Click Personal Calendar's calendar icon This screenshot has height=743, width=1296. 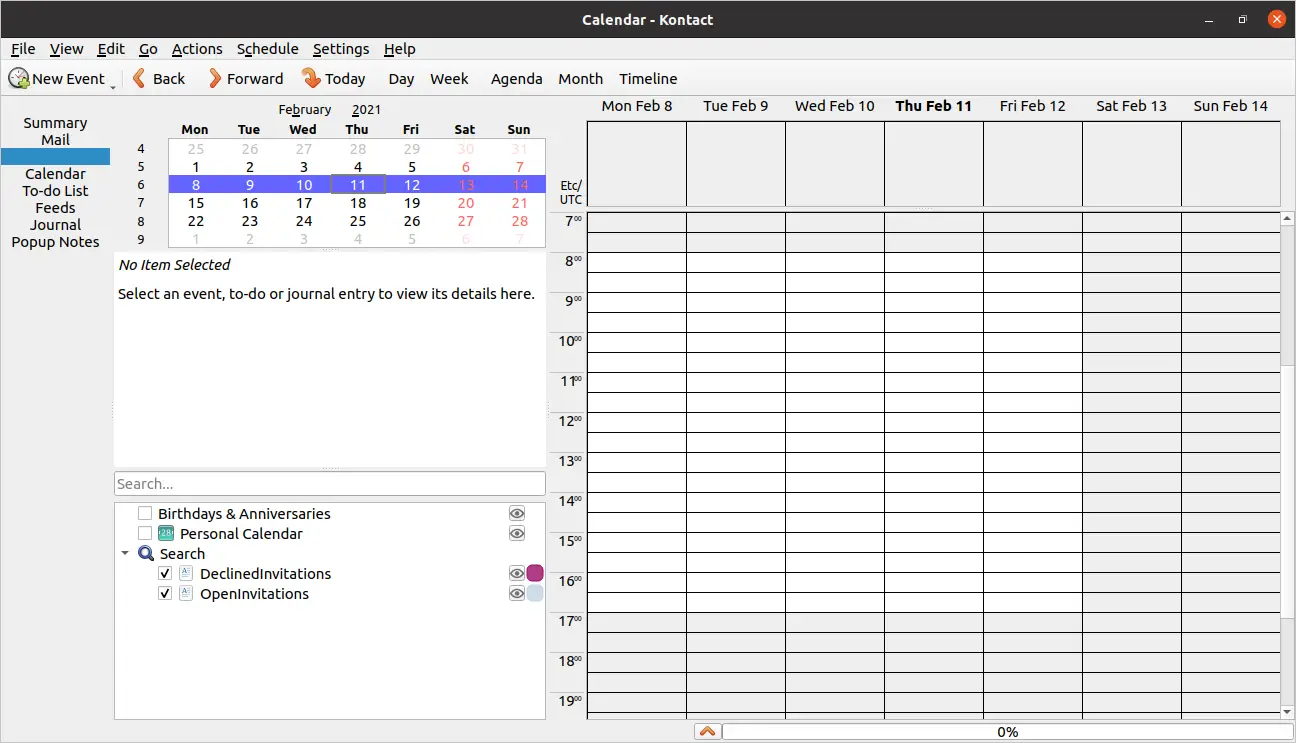point(167,533)
